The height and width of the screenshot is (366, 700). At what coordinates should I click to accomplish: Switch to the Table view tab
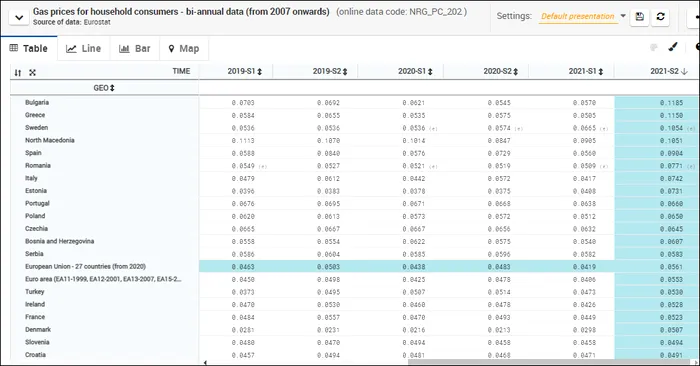point(29,49)
